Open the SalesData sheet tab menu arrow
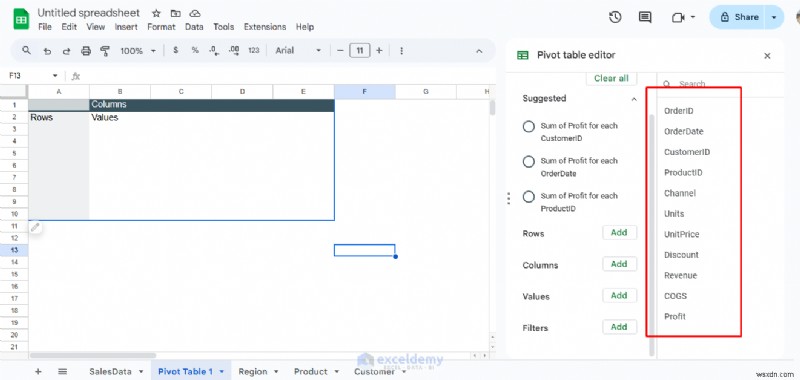 [x=141, y=372]
